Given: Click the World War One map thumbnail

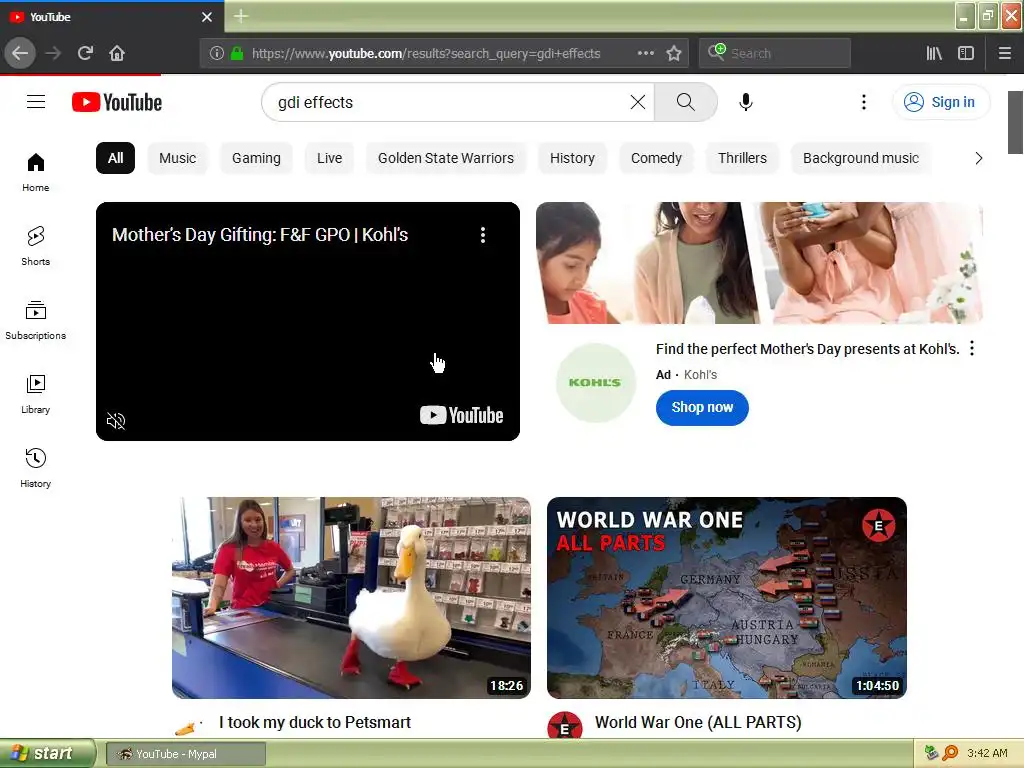Looking at the screenshot, I should 727,598.
